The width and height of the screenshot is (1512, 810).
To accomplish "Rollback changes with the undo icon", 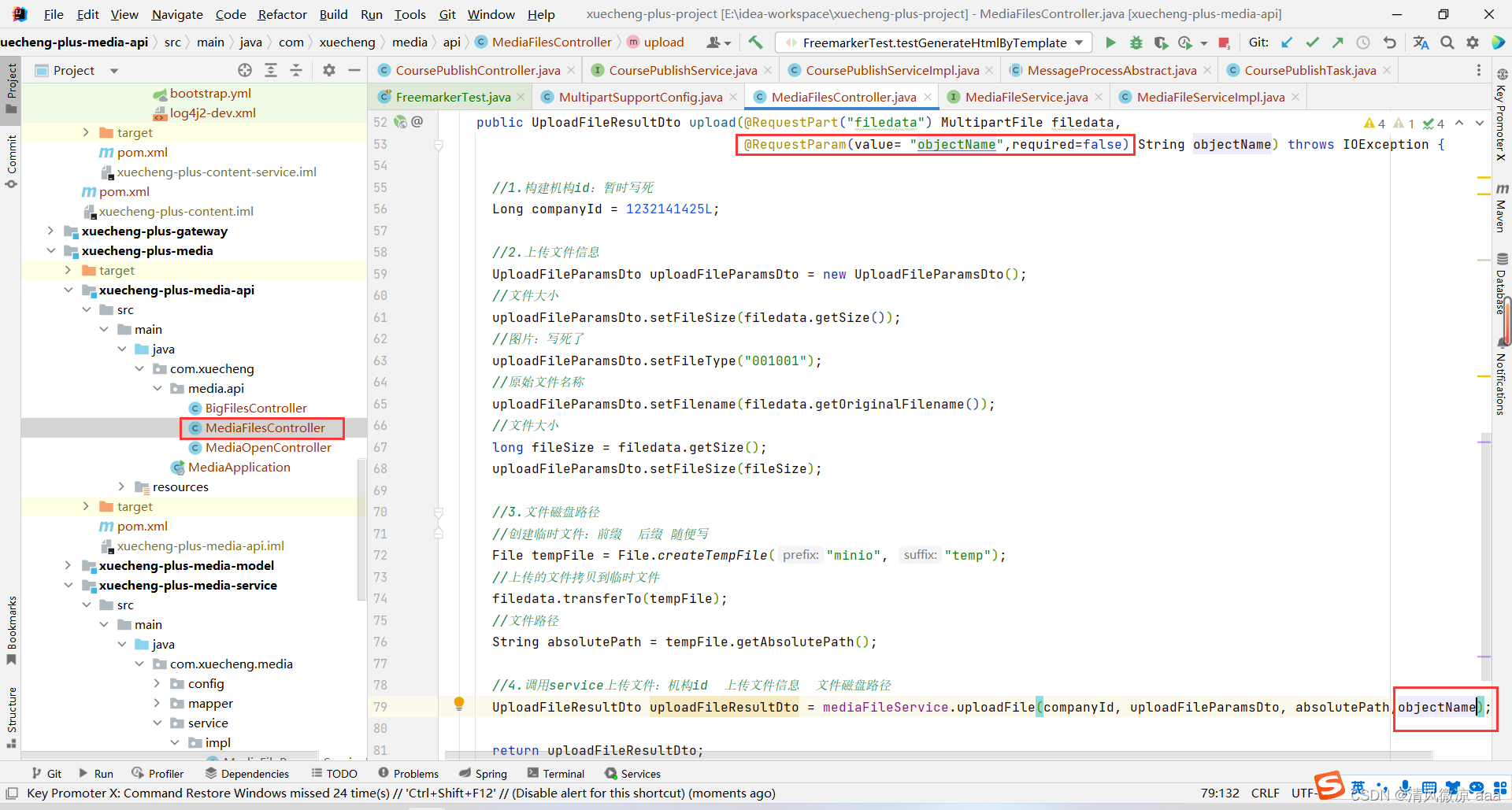I will (x=1389, y=43).
